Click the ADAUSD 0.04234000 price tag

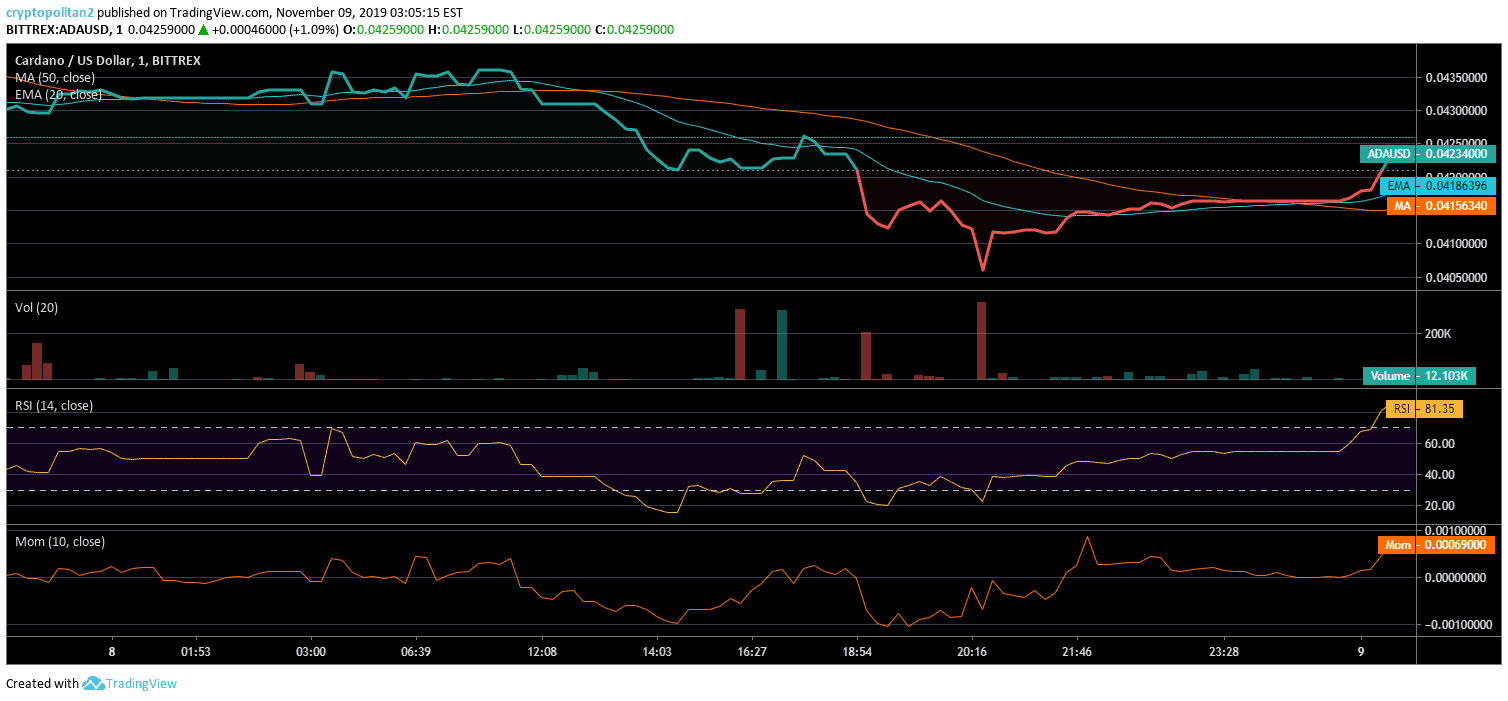(x=1427, y=154)
